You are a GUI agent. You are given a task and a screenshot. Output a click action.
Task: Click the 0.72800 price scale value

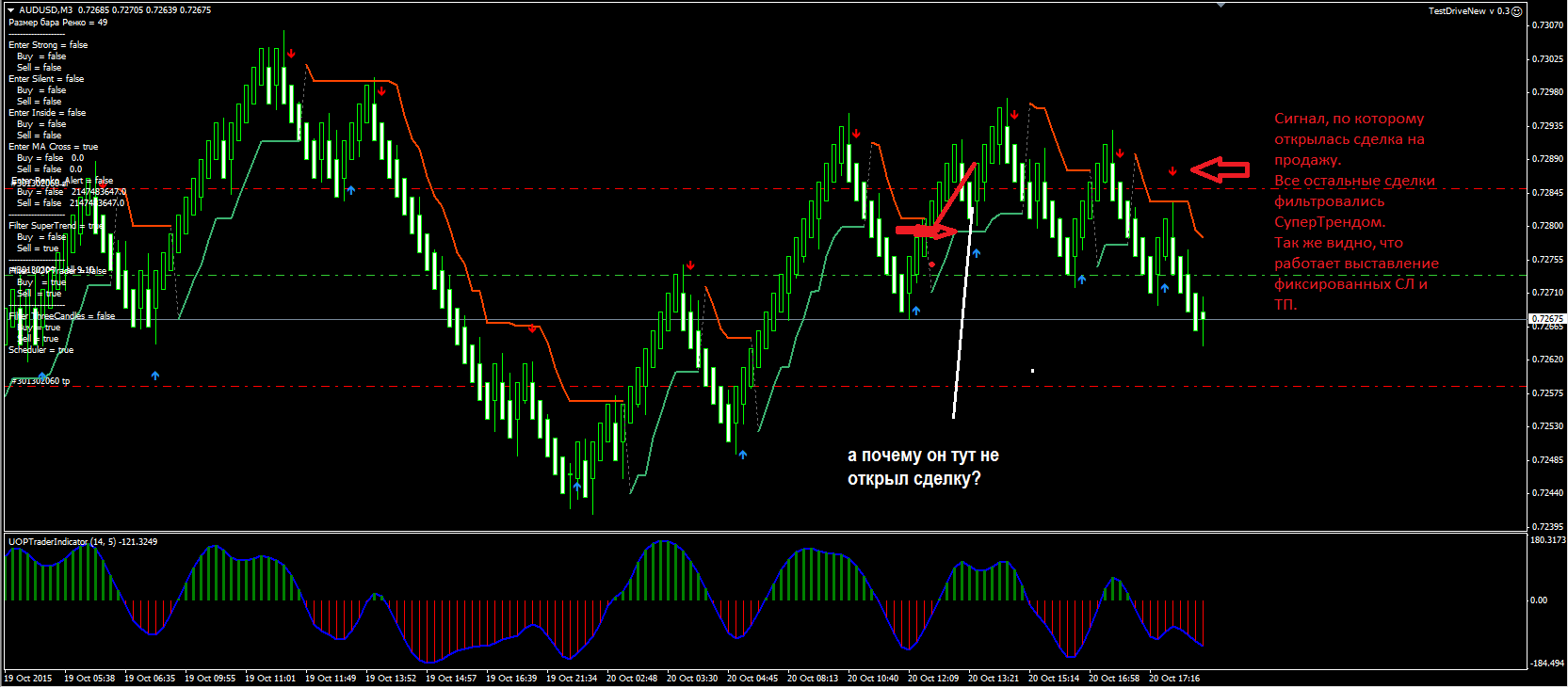(1548, 226)
